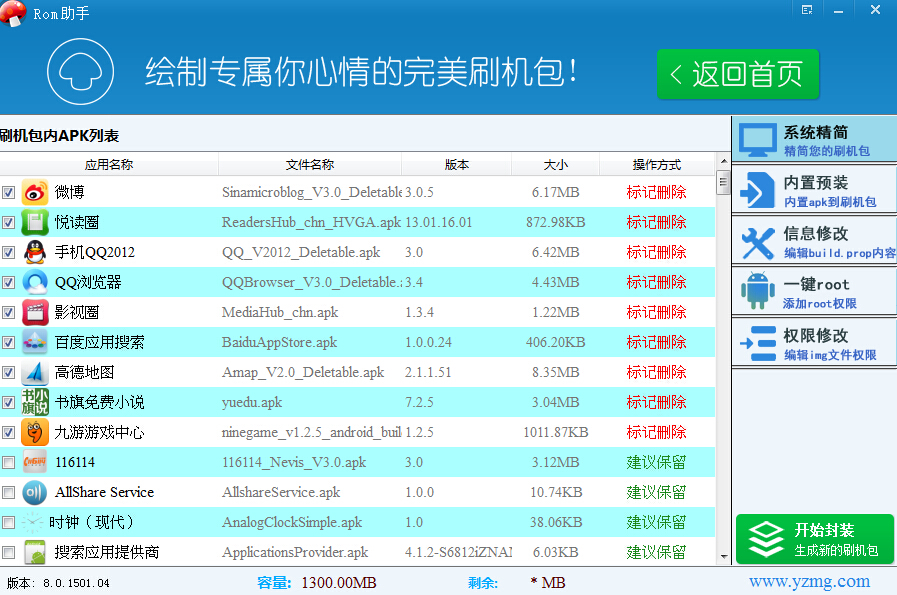
Task: Click the 返回首页 green button
Action: click(x=738, y=74)
